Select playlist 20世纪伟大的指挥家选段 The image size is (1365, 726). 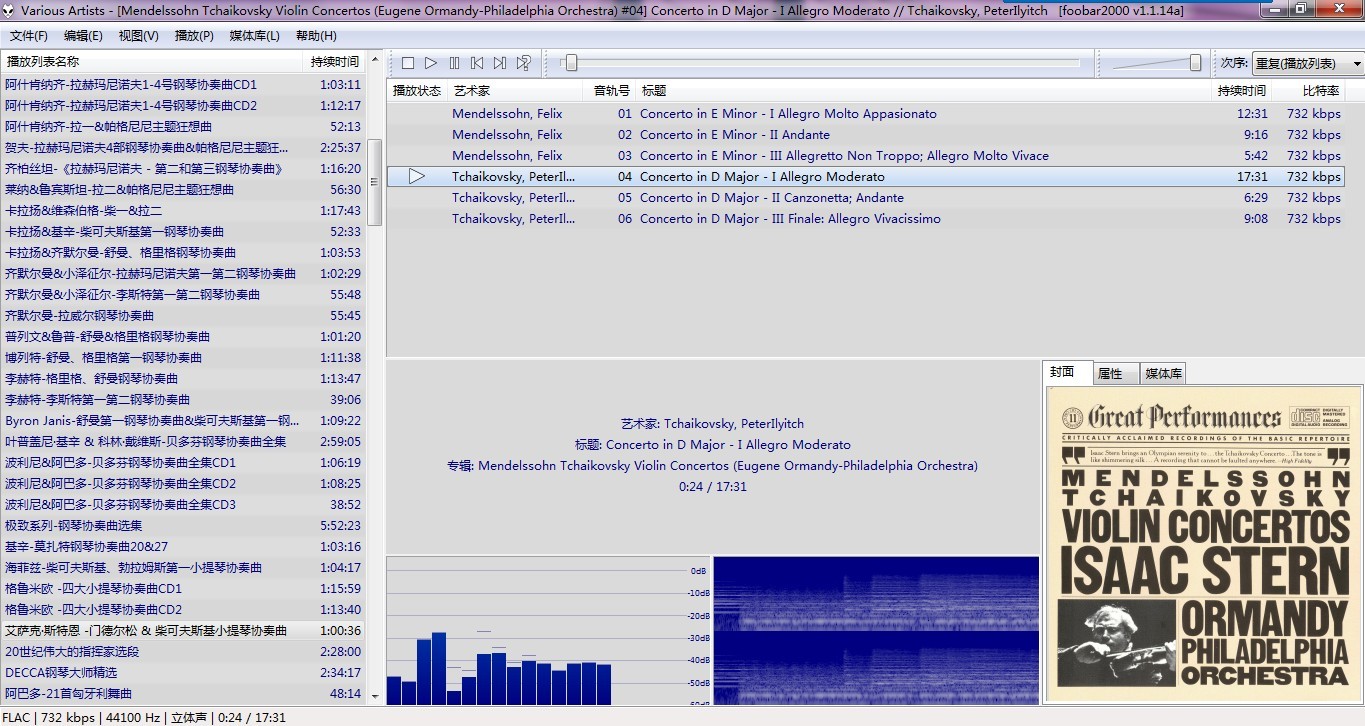pyautogui.click(x=183, y=652)
